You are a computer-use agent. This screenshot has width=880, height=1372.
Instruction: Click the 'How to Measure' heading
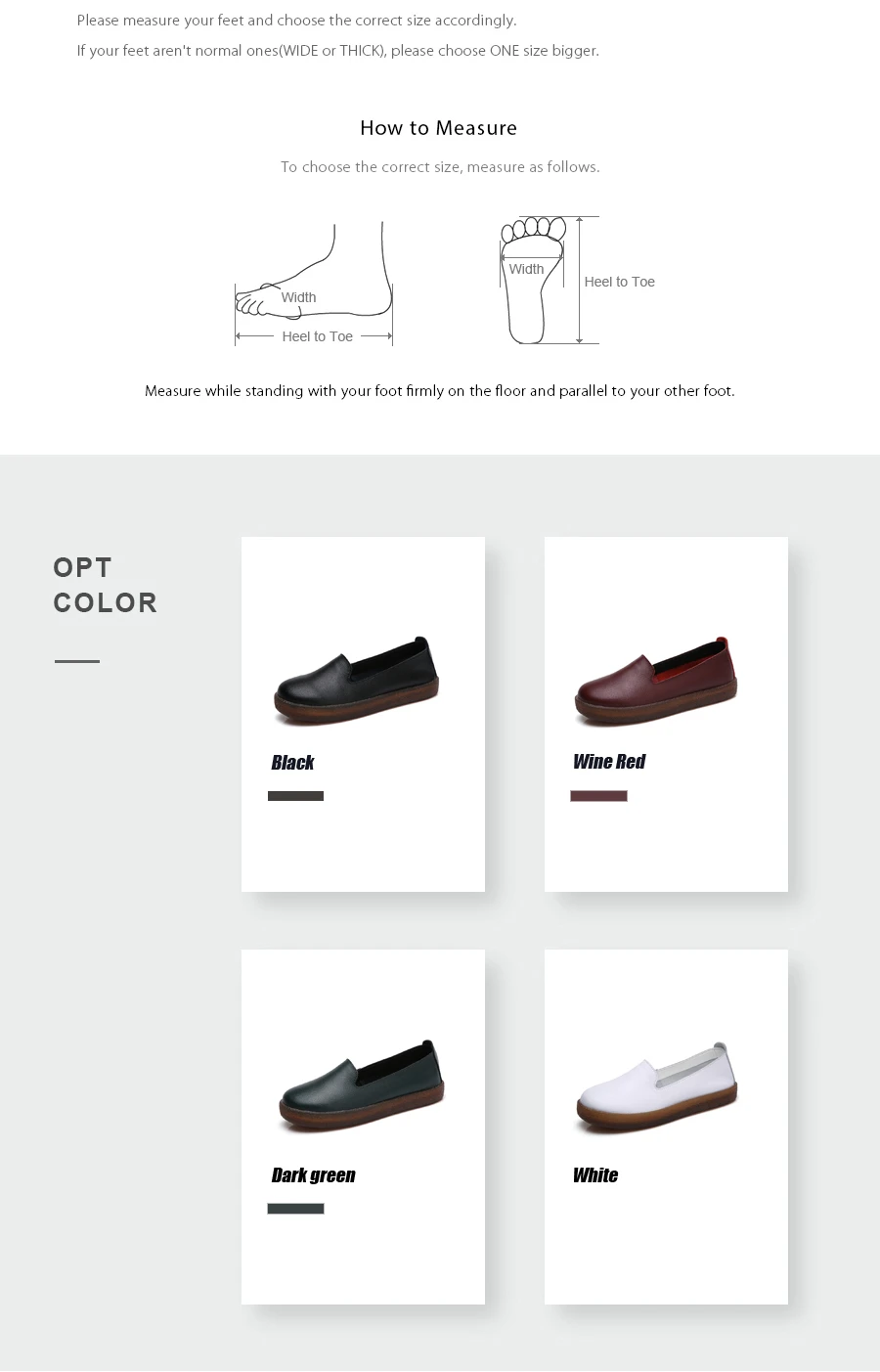point(438,128)
